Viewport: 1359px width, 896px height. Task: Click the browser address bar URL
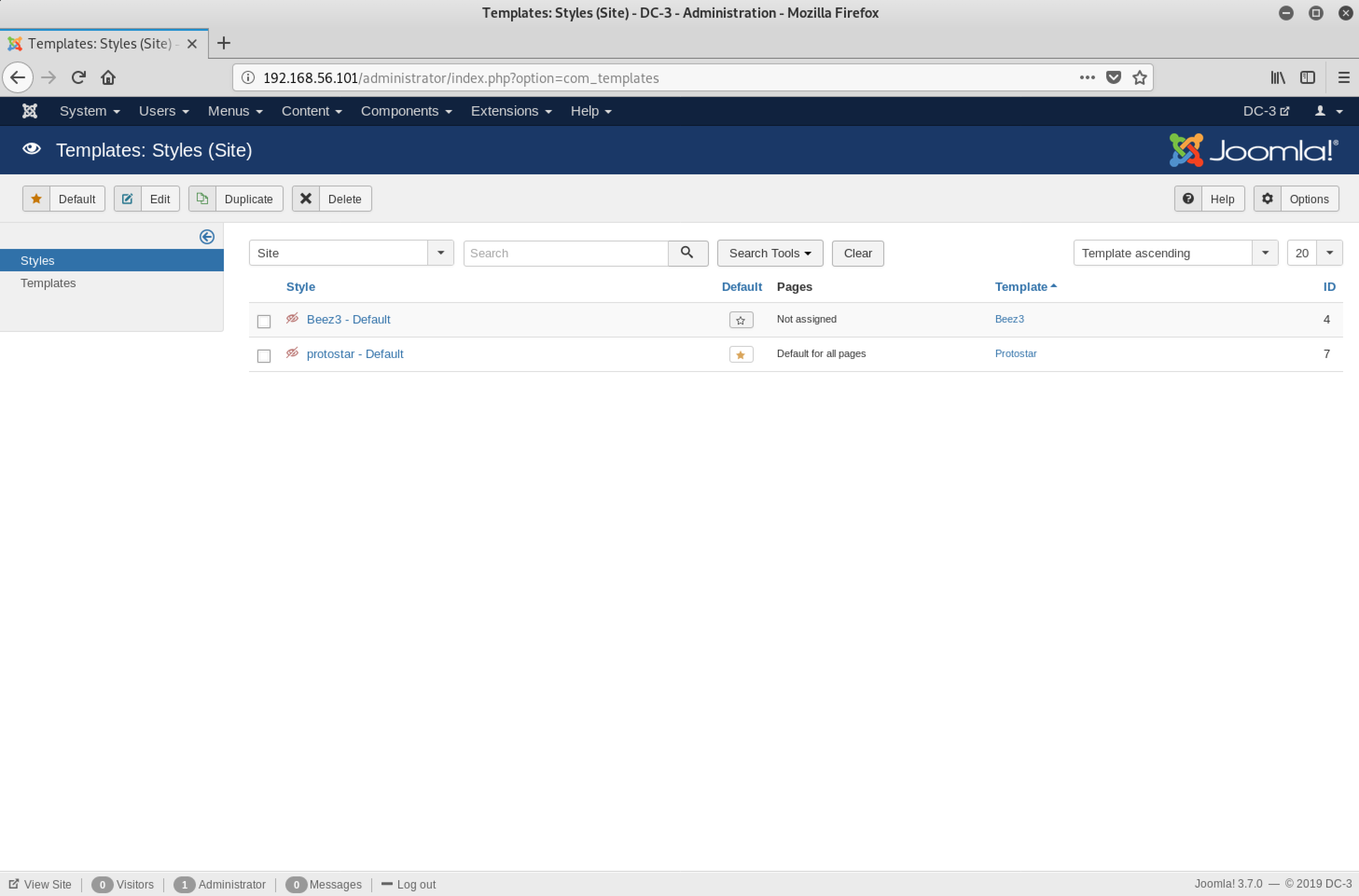point(461,78)
